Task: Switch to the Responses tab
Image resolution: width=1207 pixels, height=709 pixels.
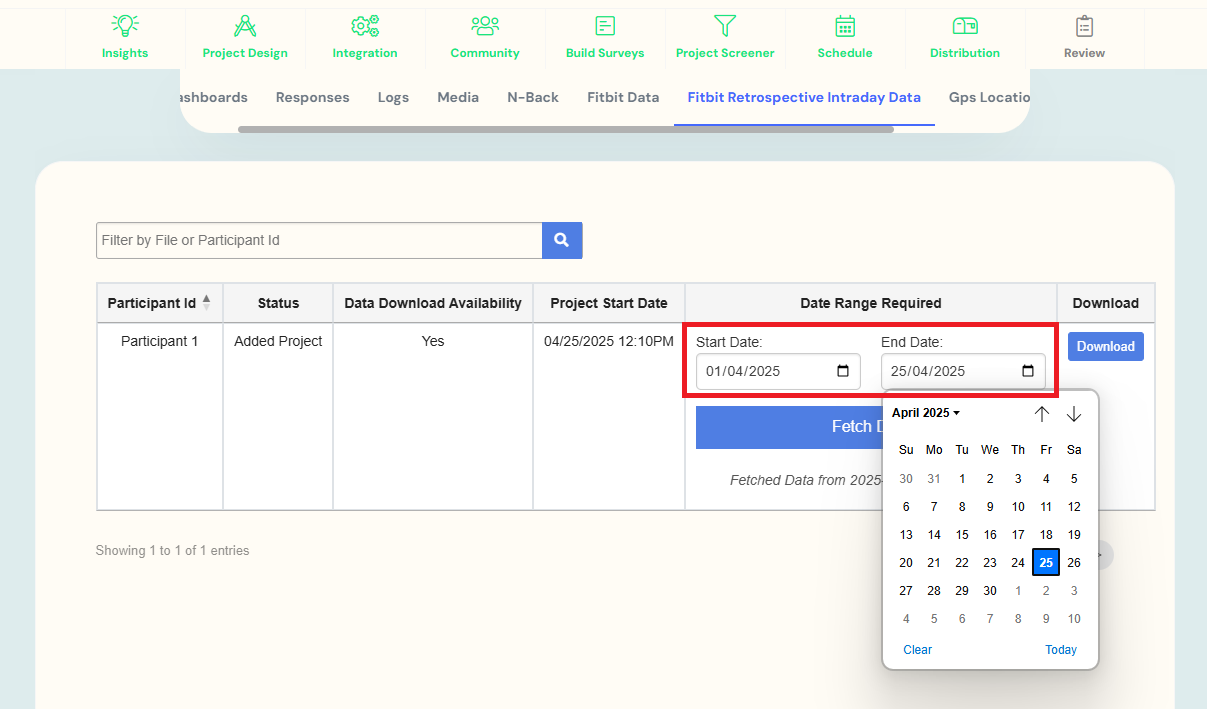Action: [x=313, y=97]
